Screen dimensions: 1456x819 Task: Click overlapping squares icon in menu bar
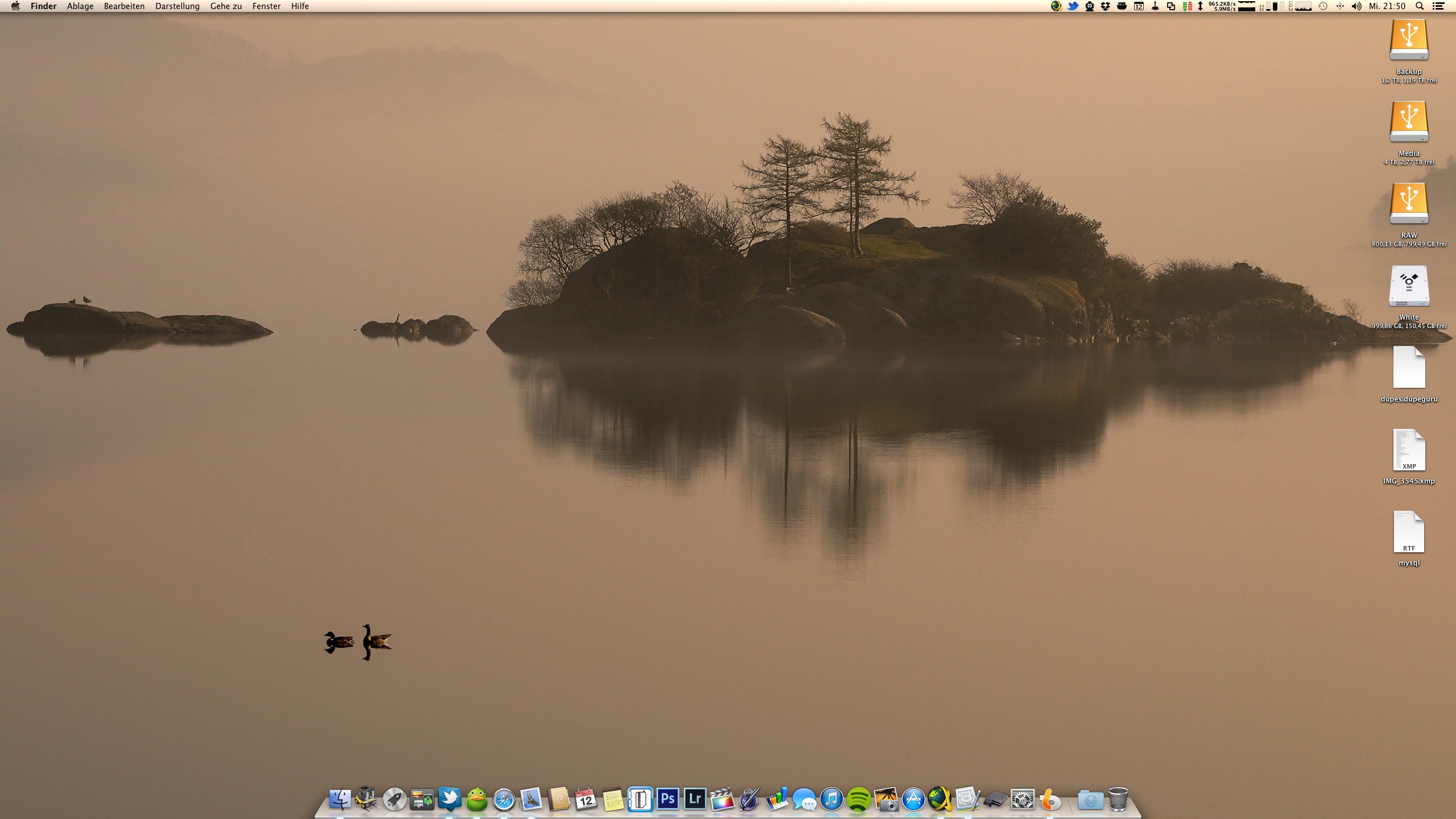tap(1171, 6)
